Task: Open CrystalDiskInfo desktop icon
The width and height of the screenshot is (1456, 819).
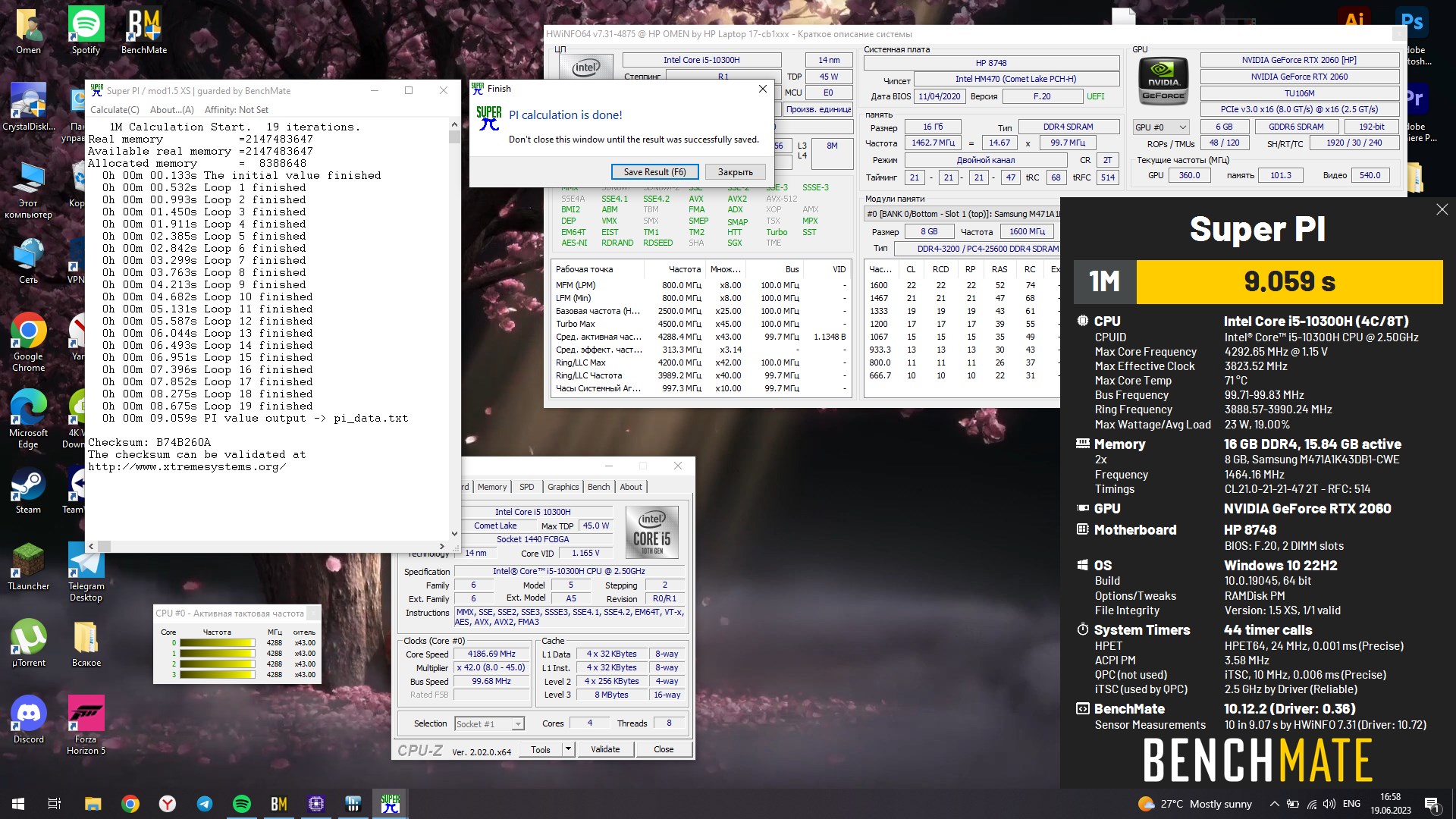Action: [29, 108]
